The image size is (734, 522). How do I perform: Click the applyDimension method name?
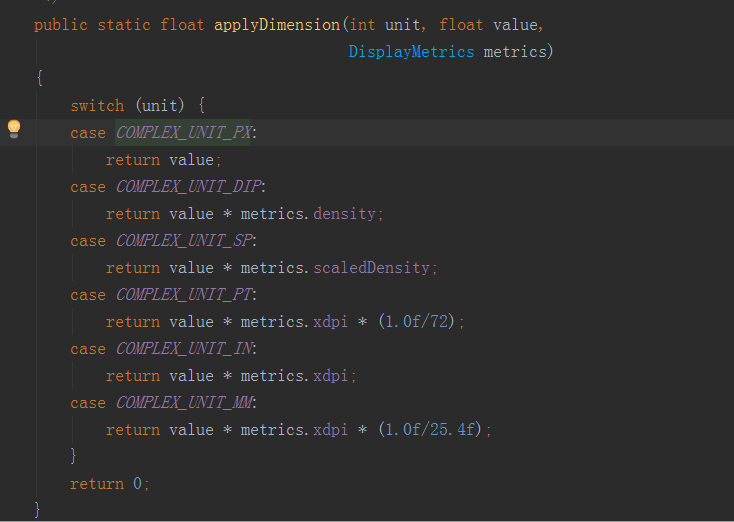pos(276,25)
